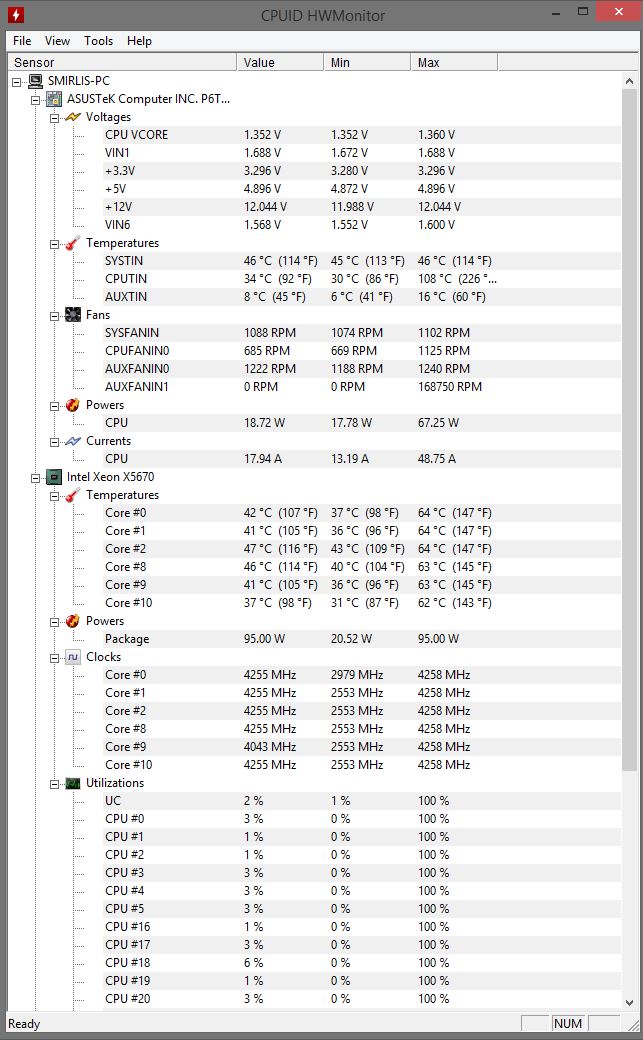Image resolution: width=643 pixels, height=1040 pixels.
Task: Click the Utilizations graph icon
Action: point(73,783)
